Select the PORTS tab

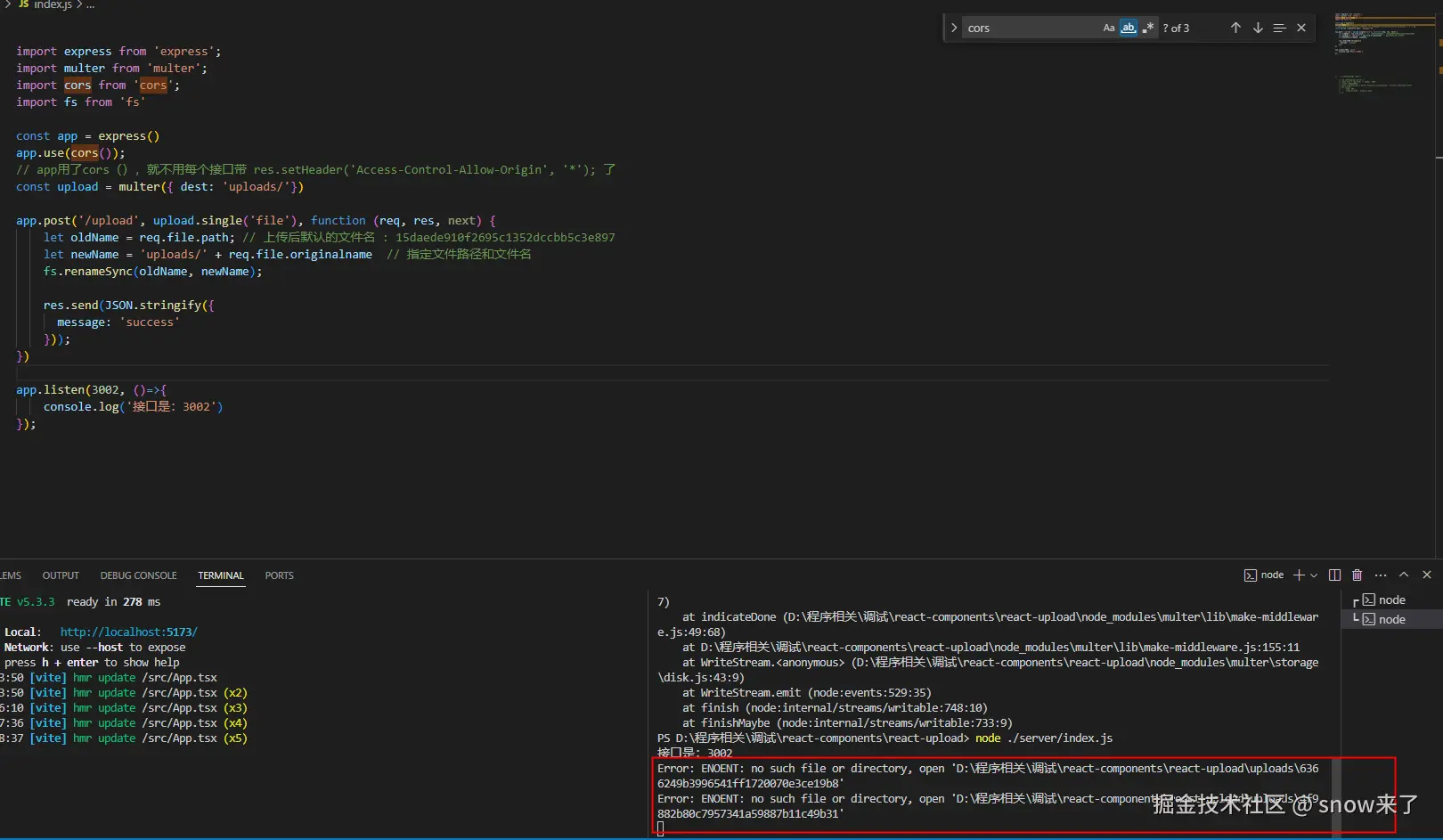point(279,575)
